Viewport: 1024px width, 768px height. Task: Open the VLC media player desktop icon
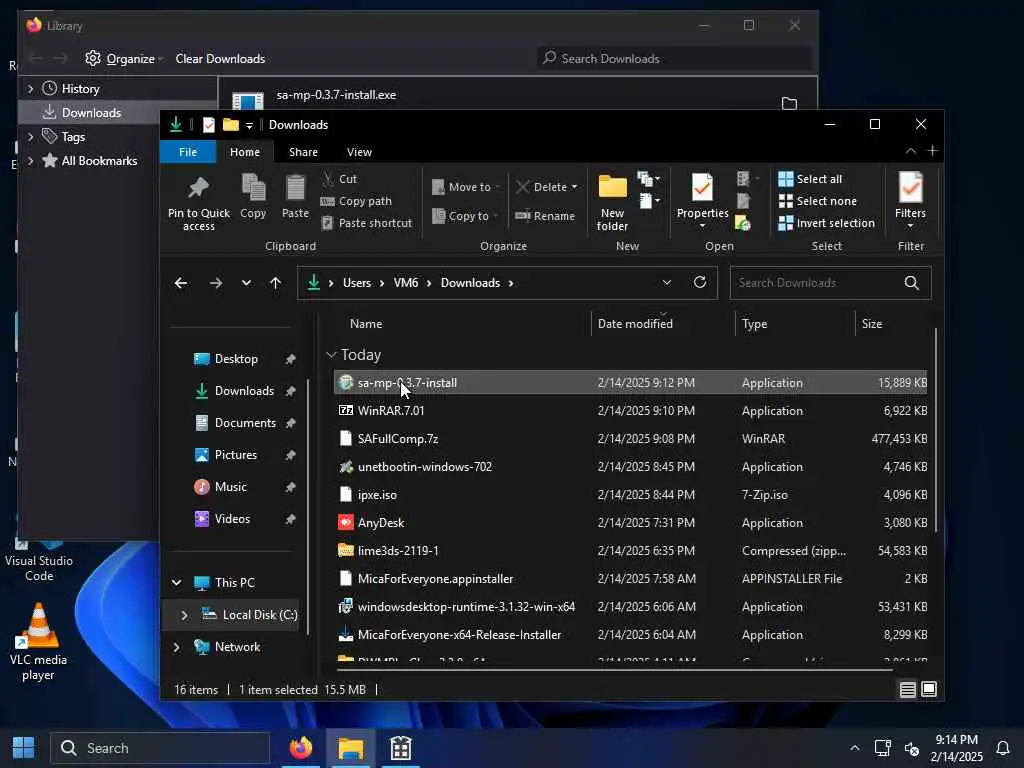coord(39,643)
